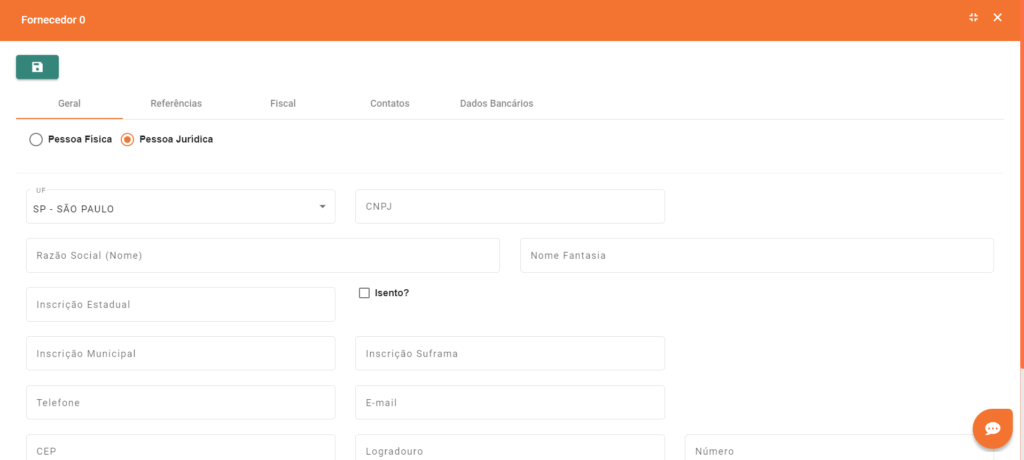Expand the UF state dropdown arrow
The image size is (1024, 460).
point(322,207)
